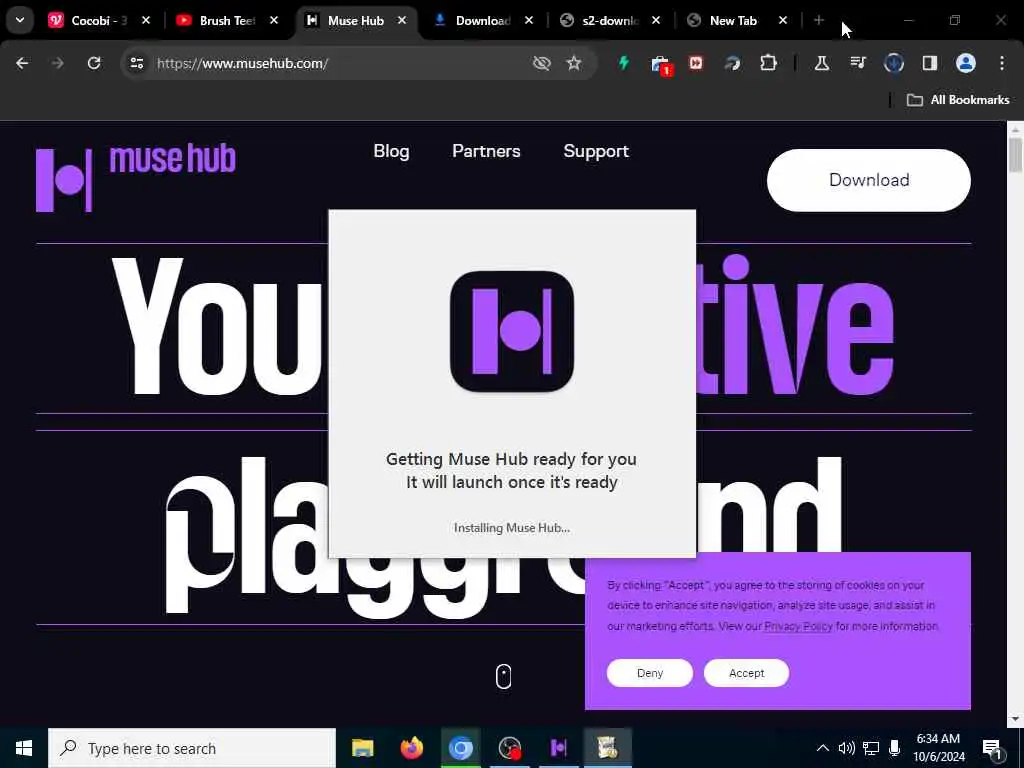Image resolution: width=1024 pixels, height=768 pixels.
Task: Click the blue circular download extension icon
Action: click(x=893, y=63)
